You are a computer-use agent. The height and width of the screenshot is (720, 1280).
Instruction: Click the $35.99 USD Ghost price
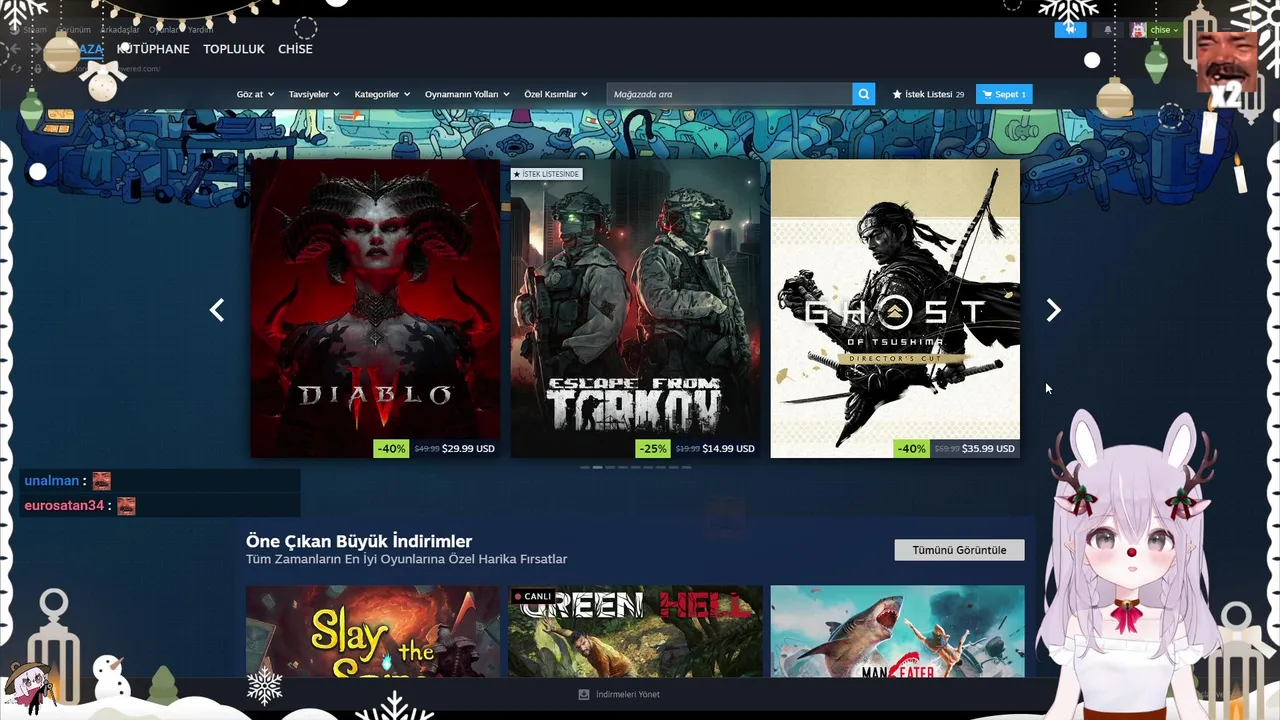click(988, 449)
